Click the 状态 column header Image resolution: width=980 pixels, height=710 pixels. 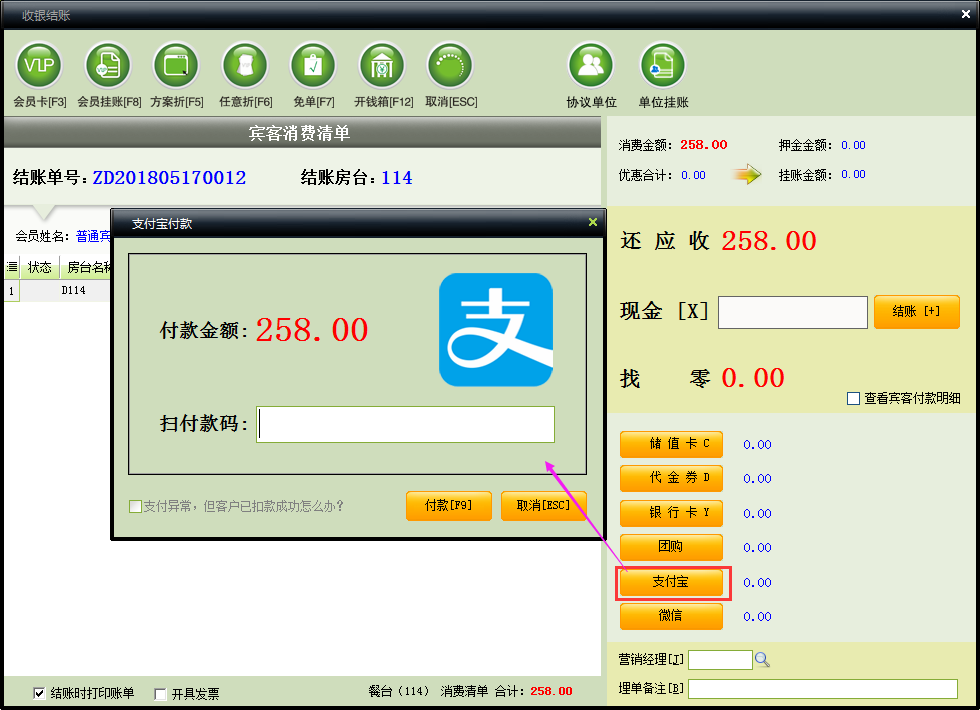pyautogui.click(x=39, y=268)
